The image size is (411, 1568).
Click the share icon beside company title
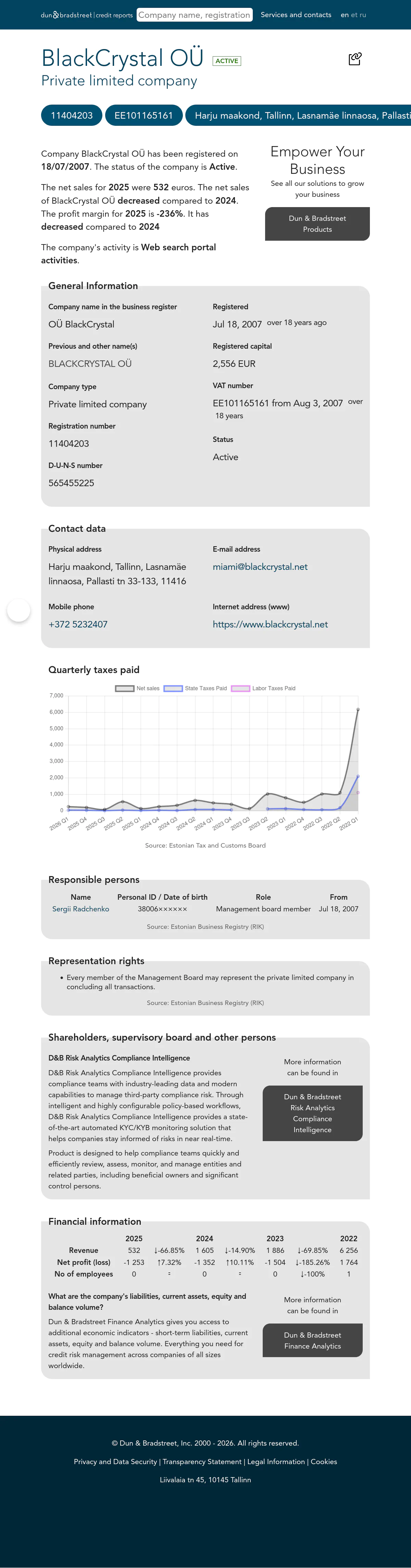[x=355, y=59]
